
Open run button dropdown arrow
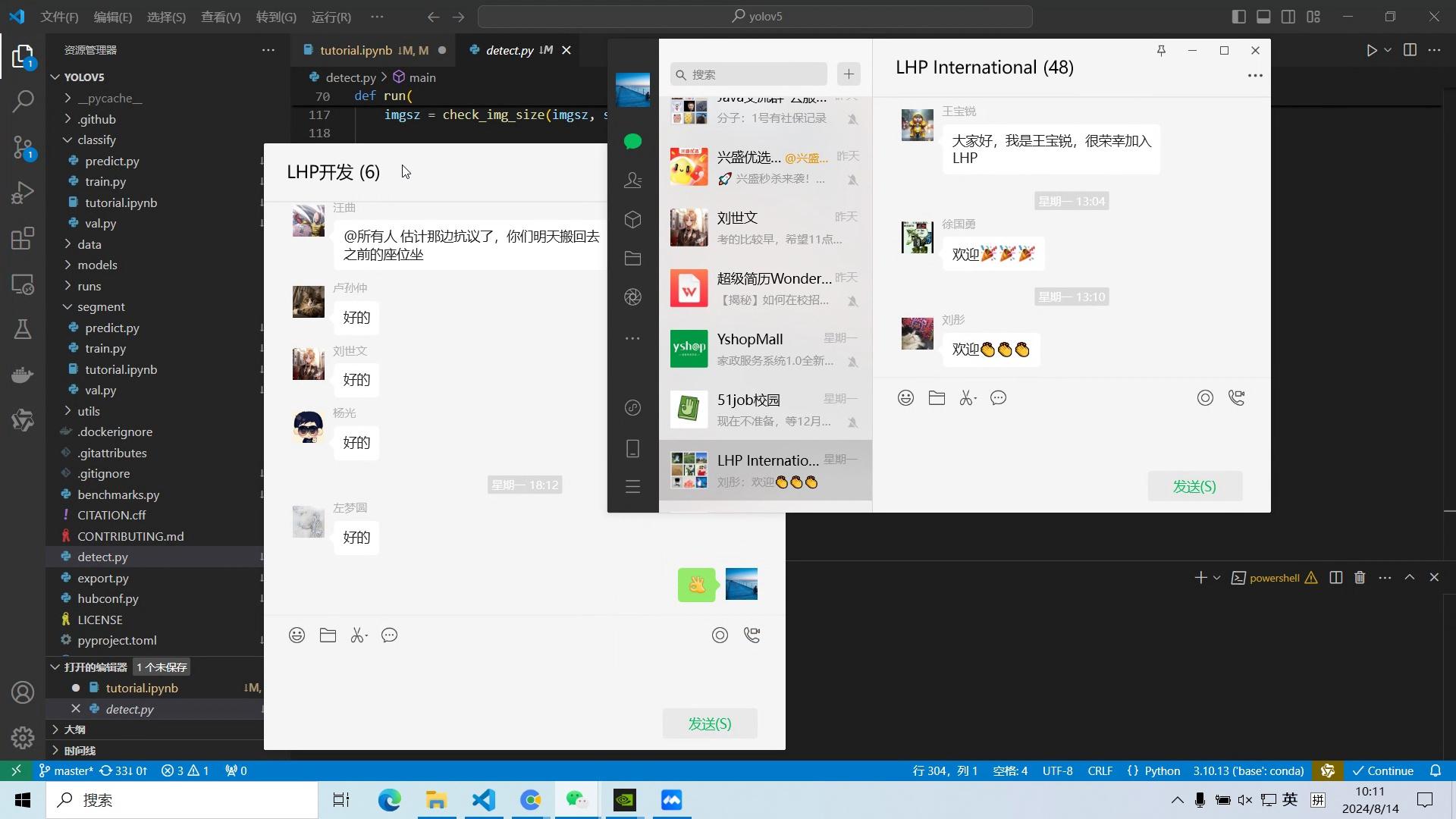[1388, 50]
